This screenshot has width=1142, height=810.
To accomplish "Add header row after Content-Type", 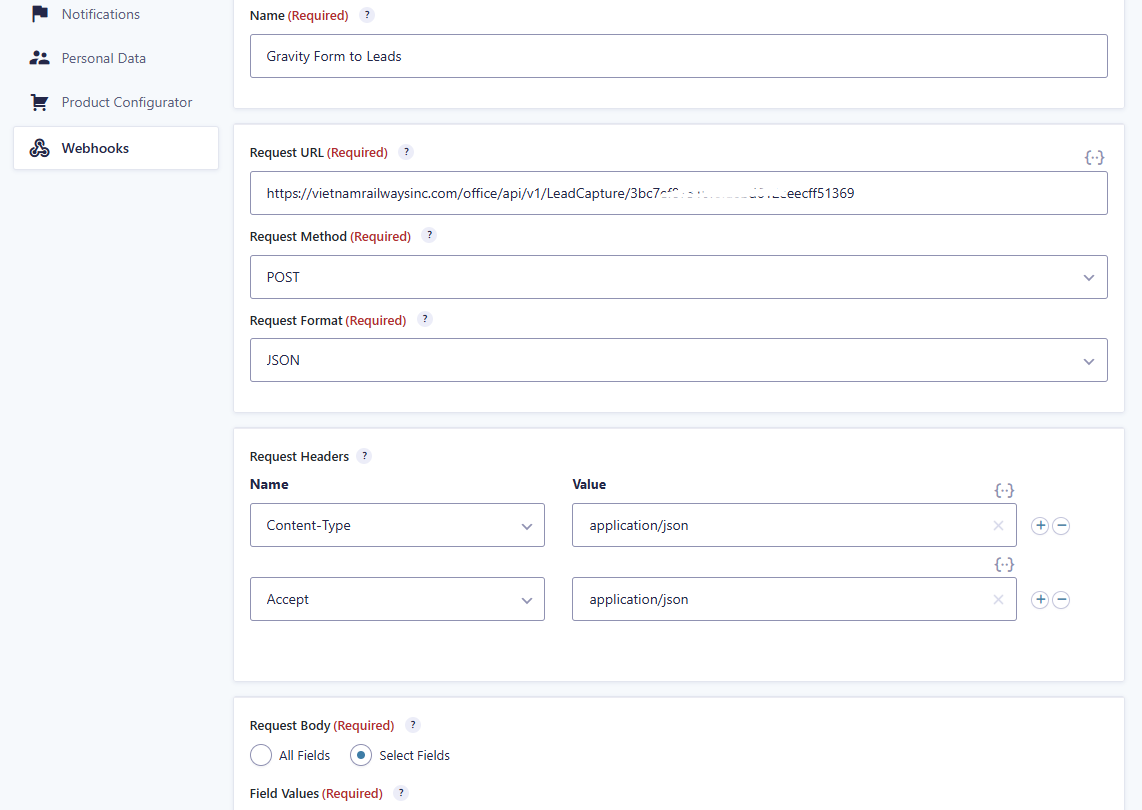I will coord(1040,526).
